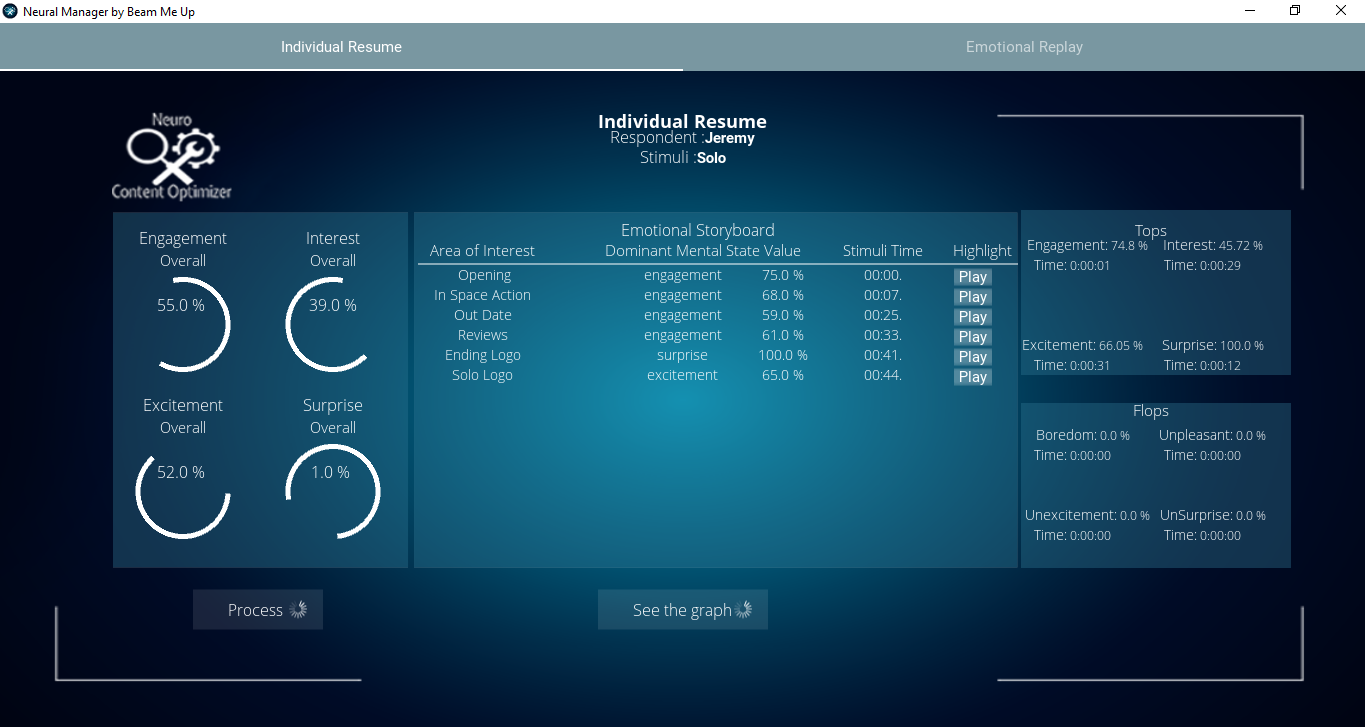Click the top Engagement 74.8 % entry

[1087, 245]
